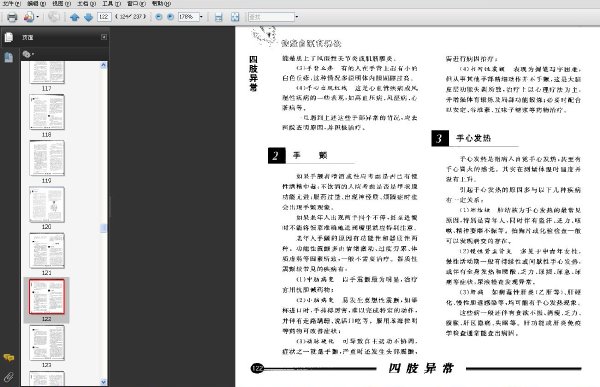Select the page 118 thumbnail

pos(47,112)
